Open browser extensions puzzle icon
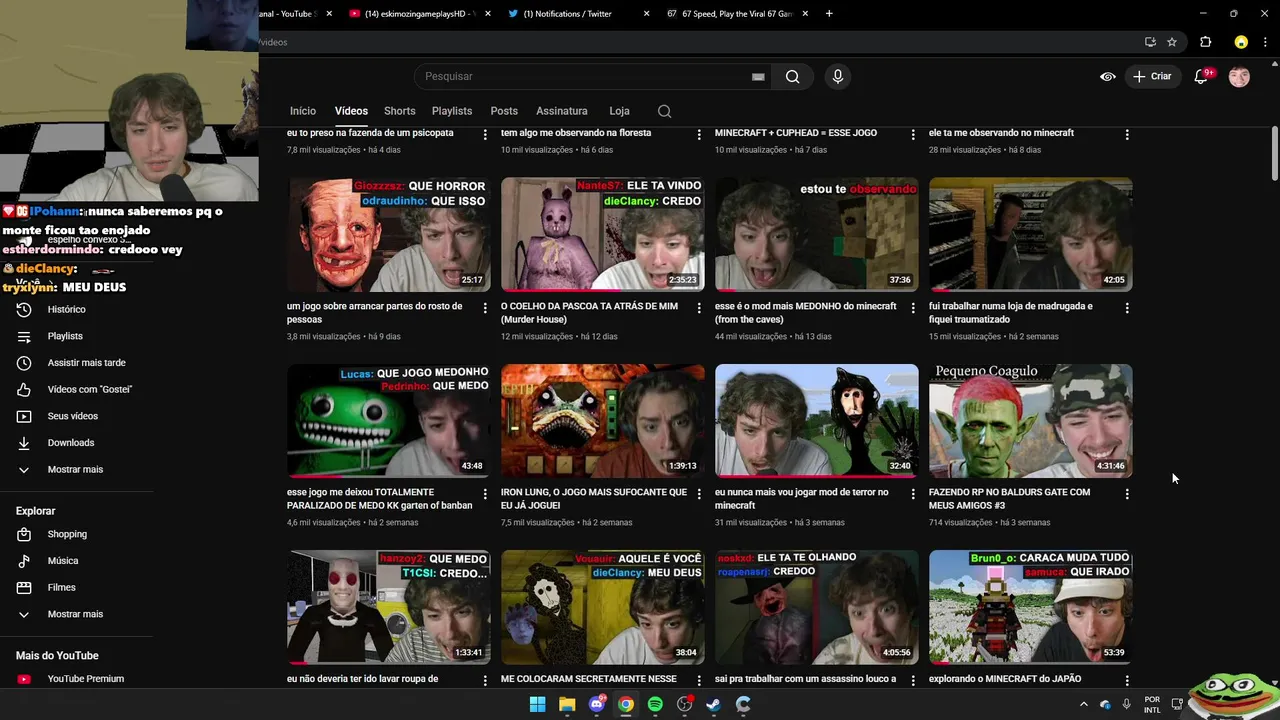Screen dimensions: 1280x720 pyautogui.click(x=1205, y=42)
